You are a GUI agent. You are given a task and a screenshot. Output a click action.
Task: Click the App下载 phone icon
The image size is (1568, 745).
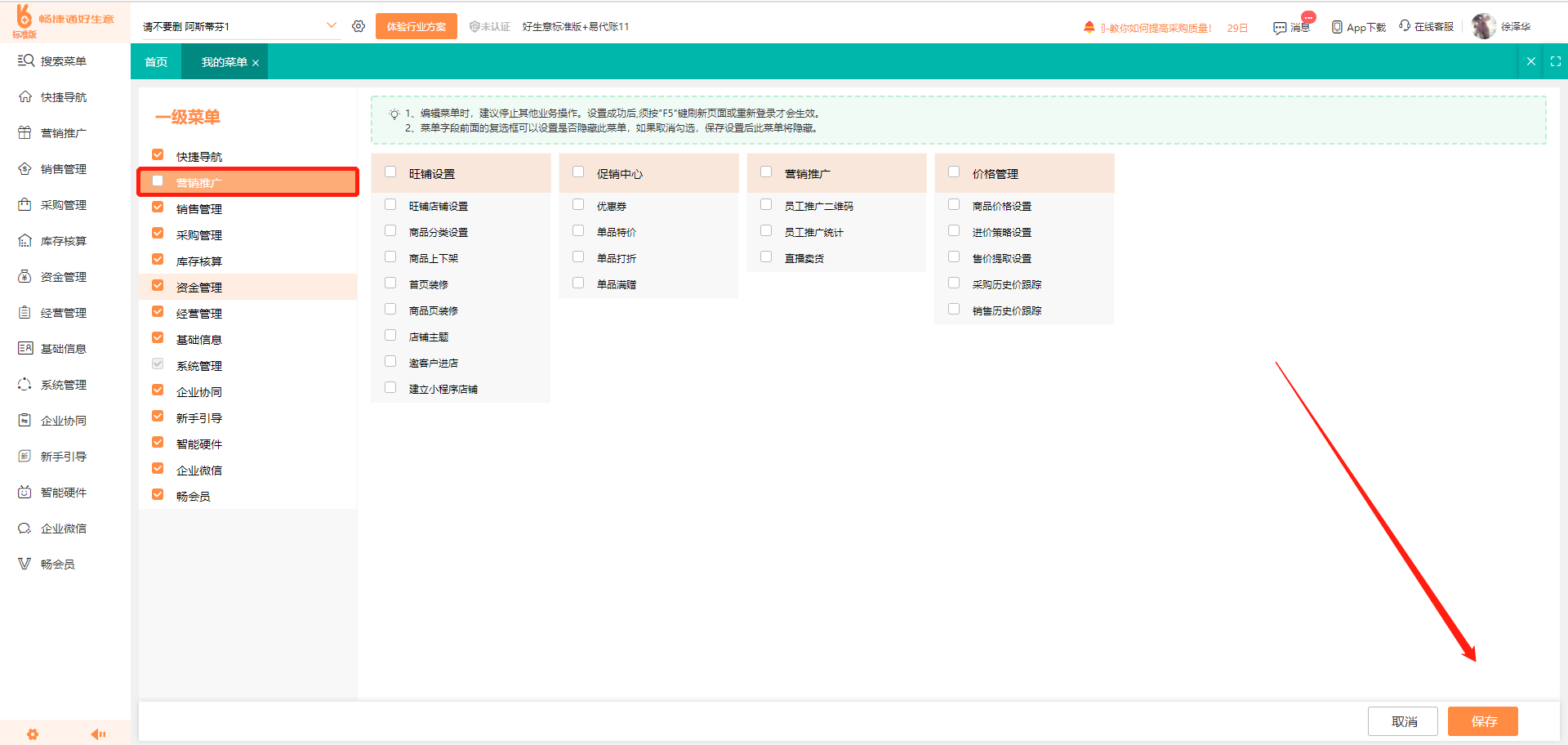pos(1337,27)
